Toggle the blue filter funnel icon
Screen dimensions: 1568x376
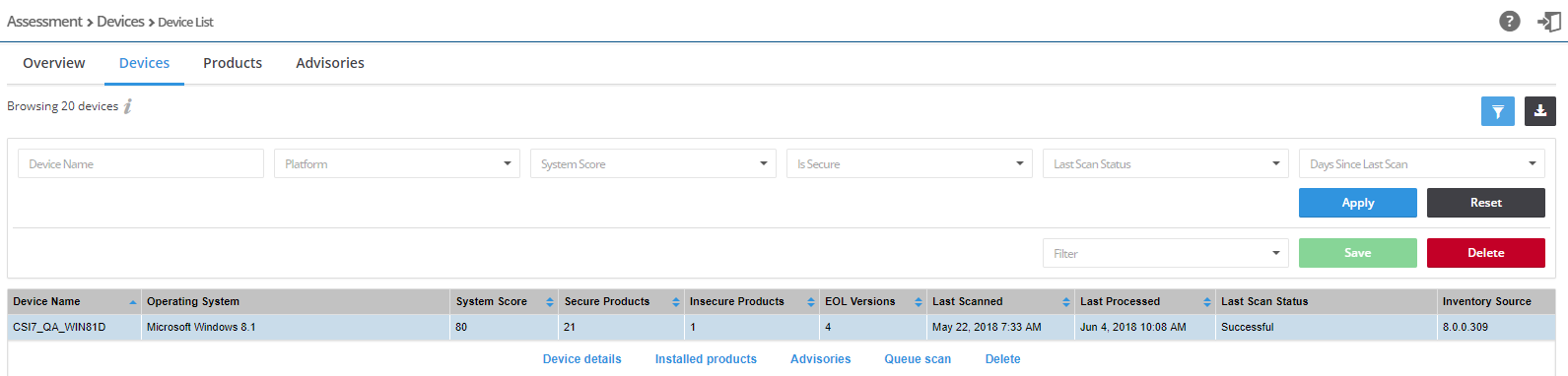(1498, 111)
